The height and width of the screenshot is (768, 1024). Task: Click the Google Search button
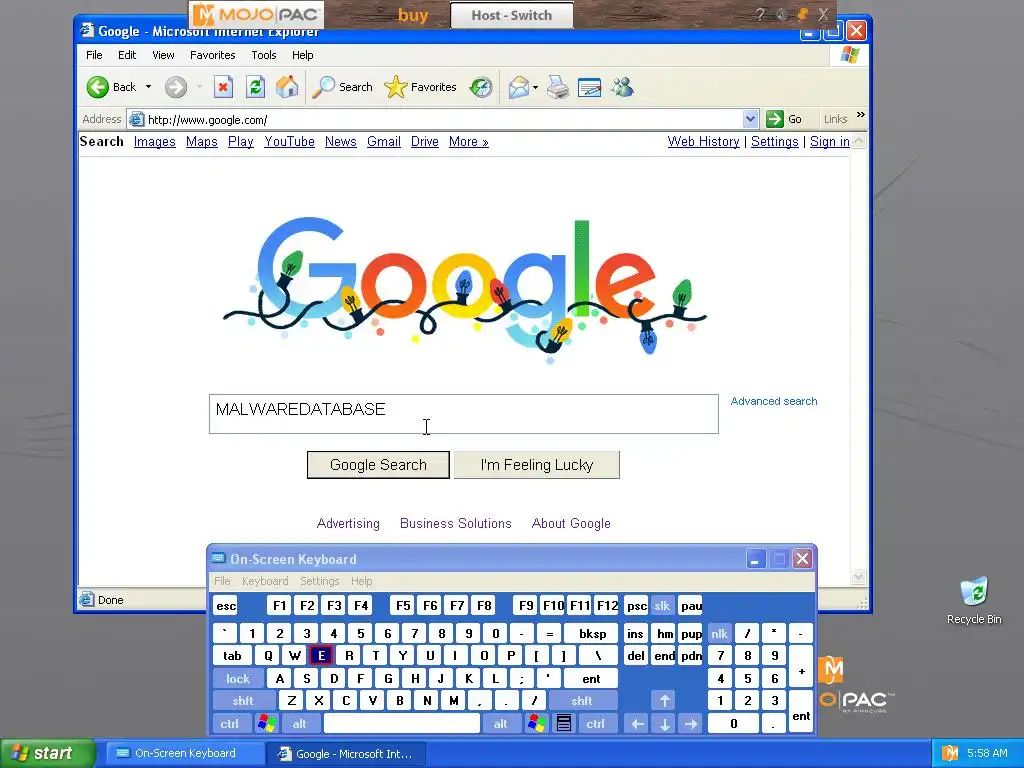378,465
